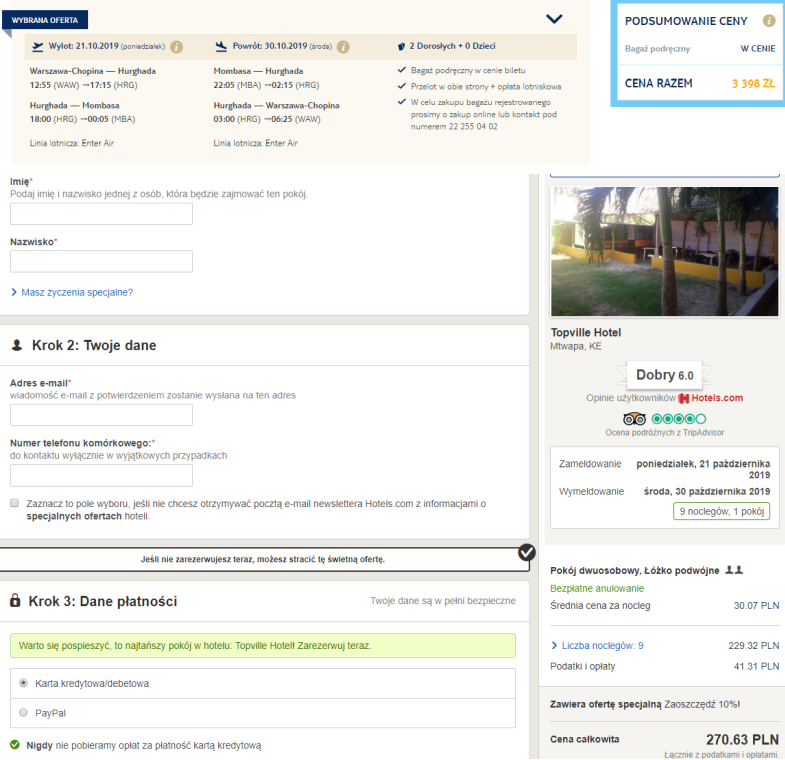Click into the Imię input field
The width and height of the screenshot is (785, 760).
click(x=101, y=214)
